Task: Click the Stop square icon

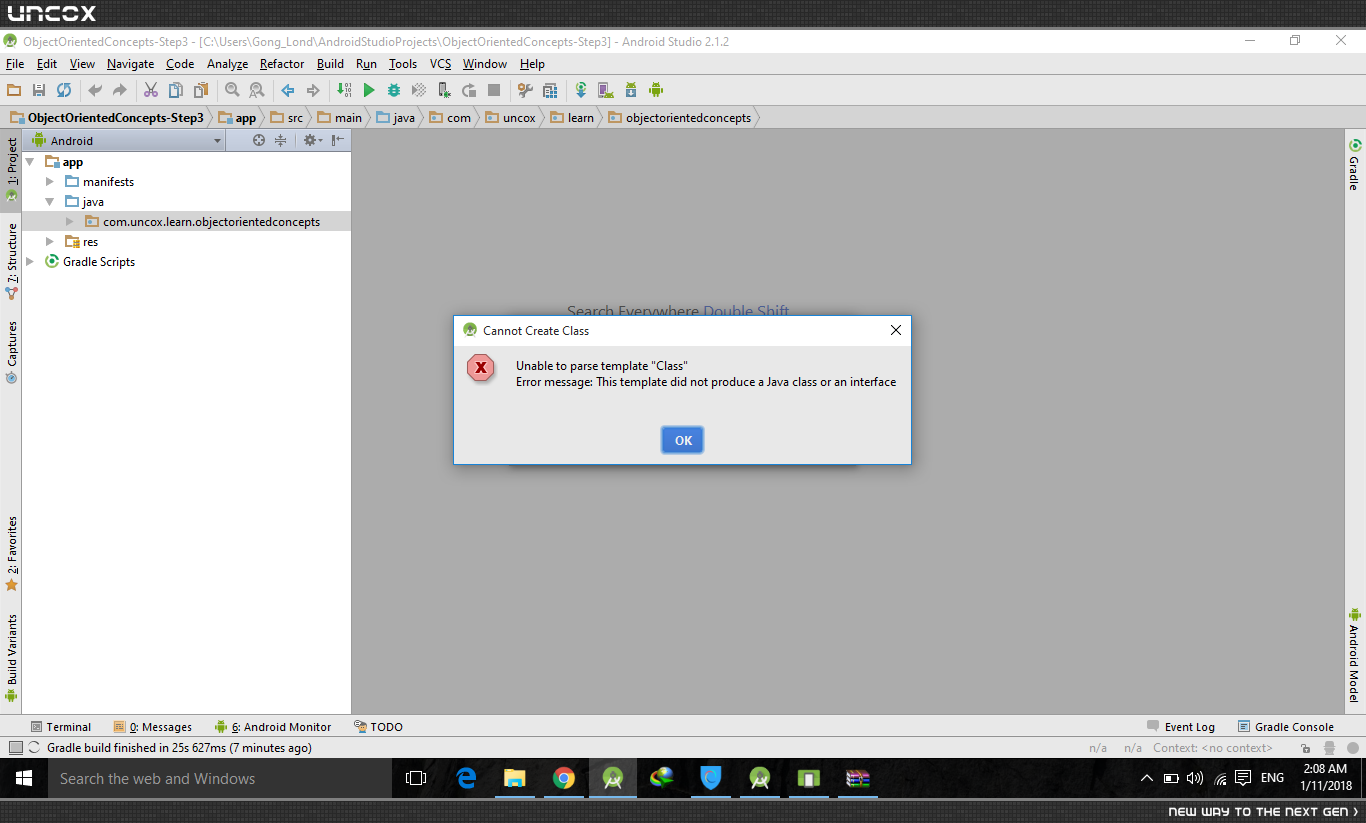Action: 494,90
